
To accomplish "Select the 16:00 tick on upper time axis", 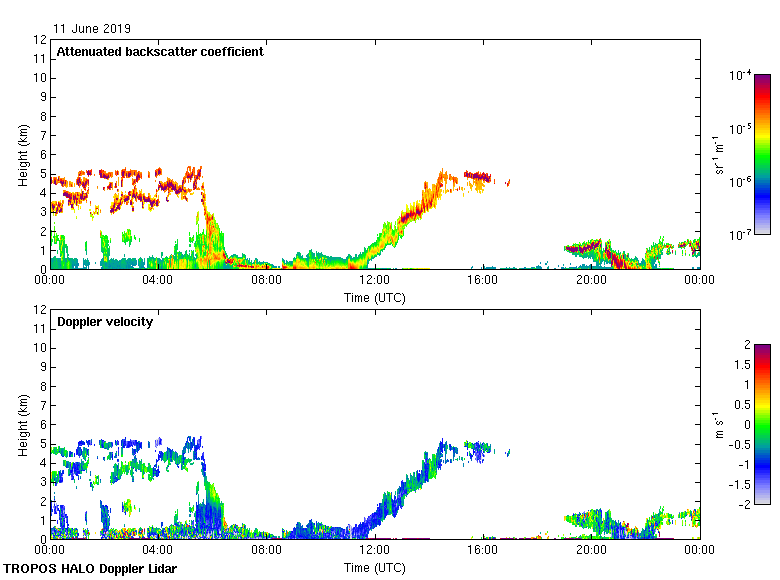I will pyautogui.click(x=483, y=281).
